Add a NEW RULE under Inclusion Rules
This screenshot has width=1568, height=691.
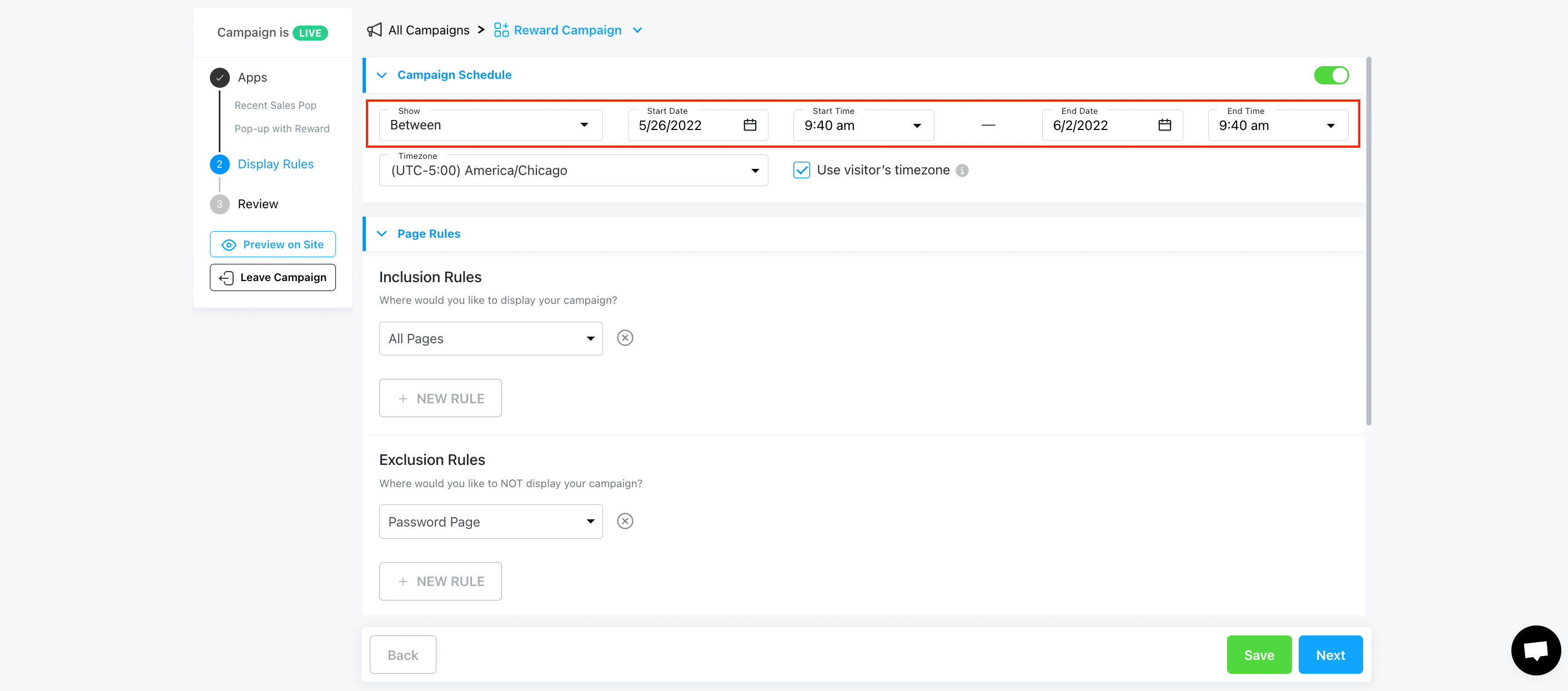(440, 398)
